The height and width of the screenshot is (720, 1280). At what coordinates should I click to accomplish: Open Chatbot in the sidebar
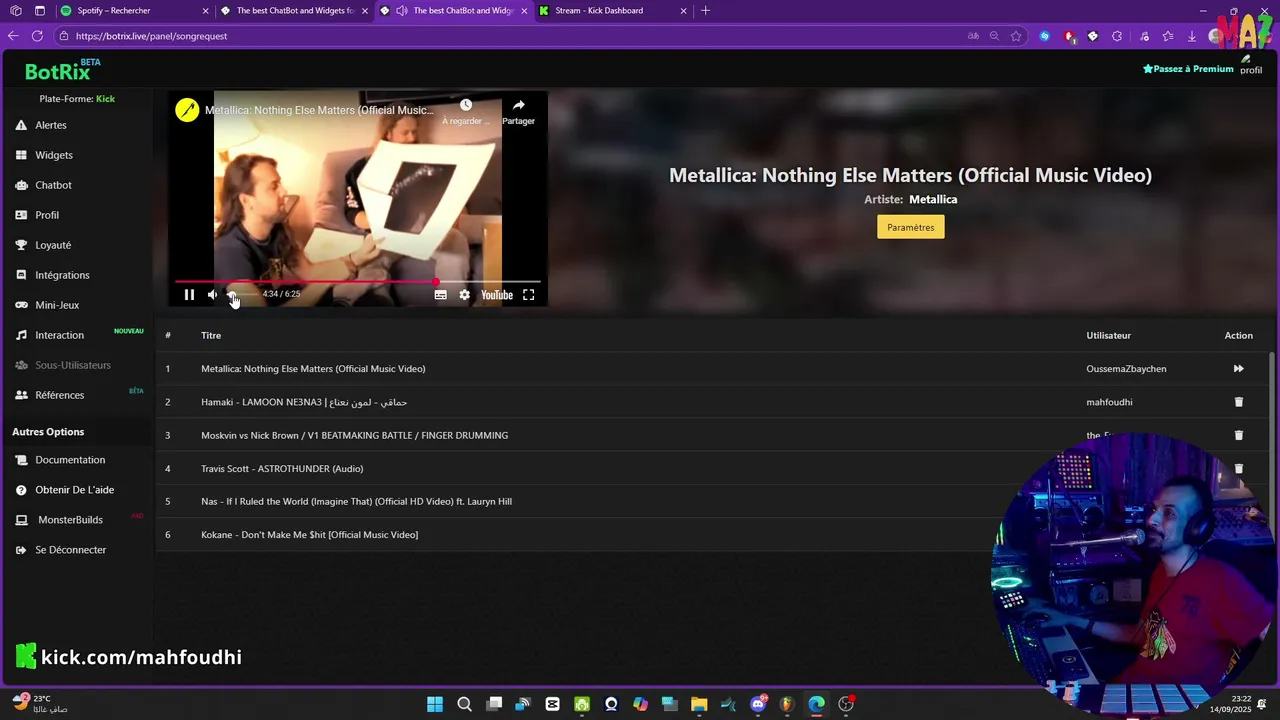pos(53,185)
